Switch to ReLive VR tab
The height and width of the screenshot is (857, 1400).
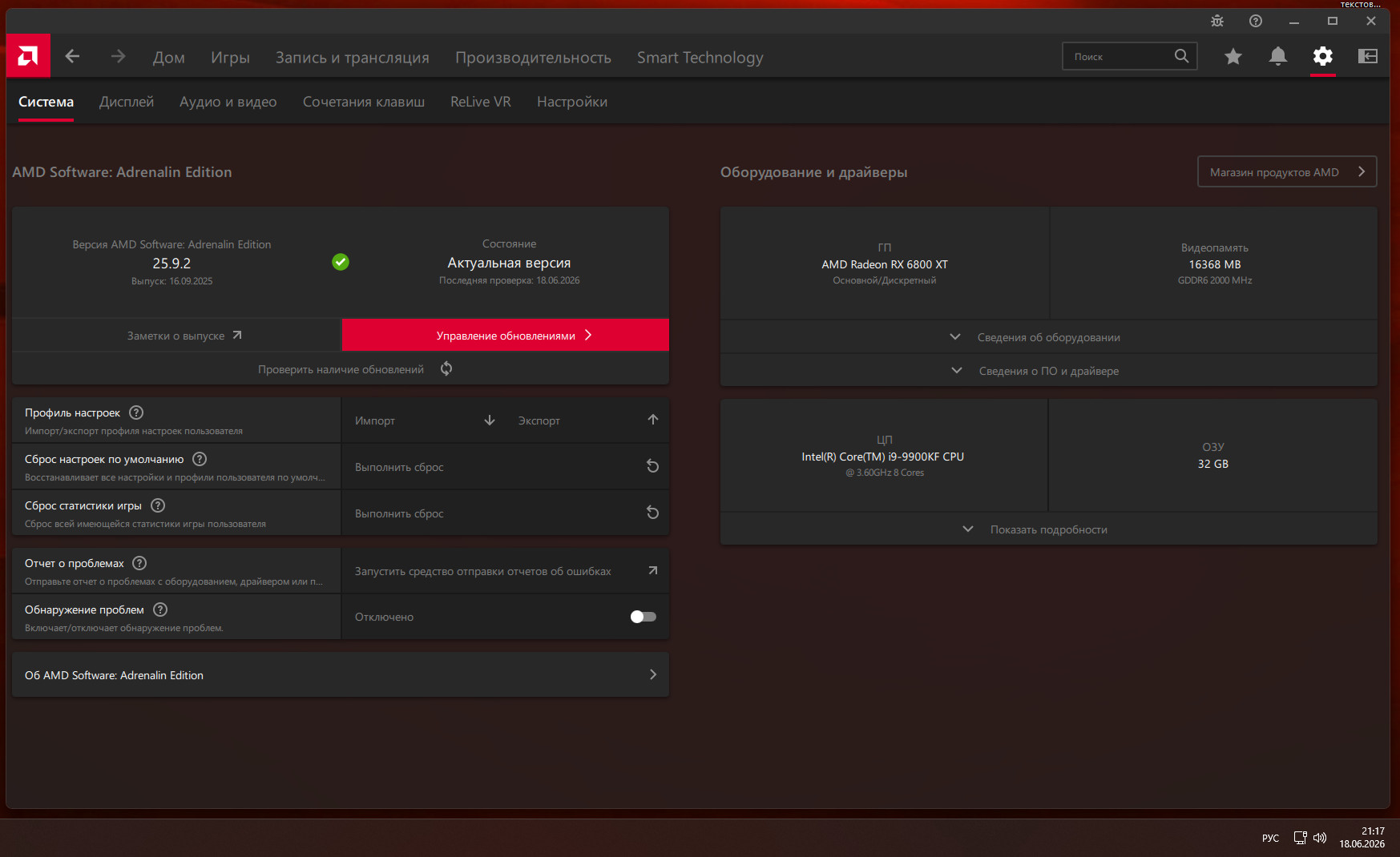481,102
